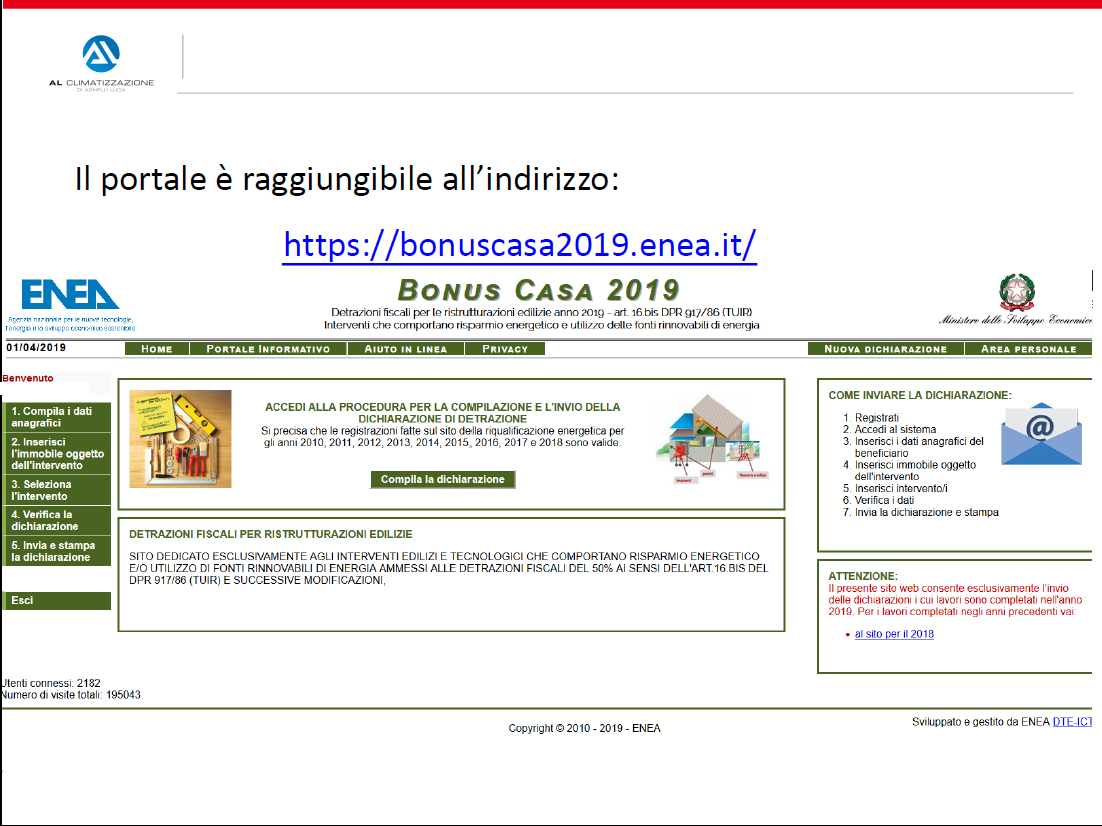The height and width of the screenshot is (826, 1102).
Task: Click the date 01/04/2019
Action: pos(36,347)
